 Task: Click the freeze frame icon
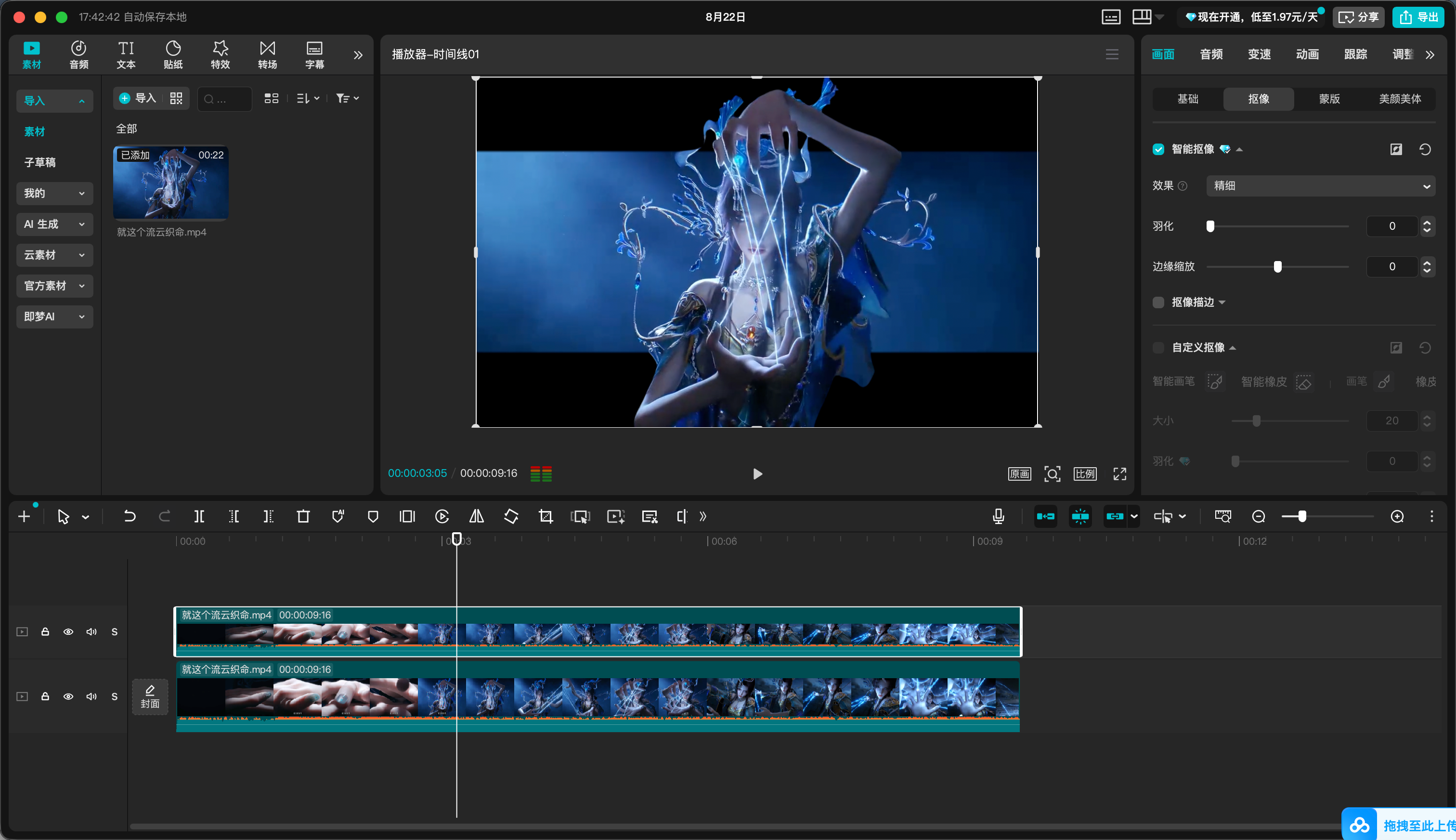407,516
